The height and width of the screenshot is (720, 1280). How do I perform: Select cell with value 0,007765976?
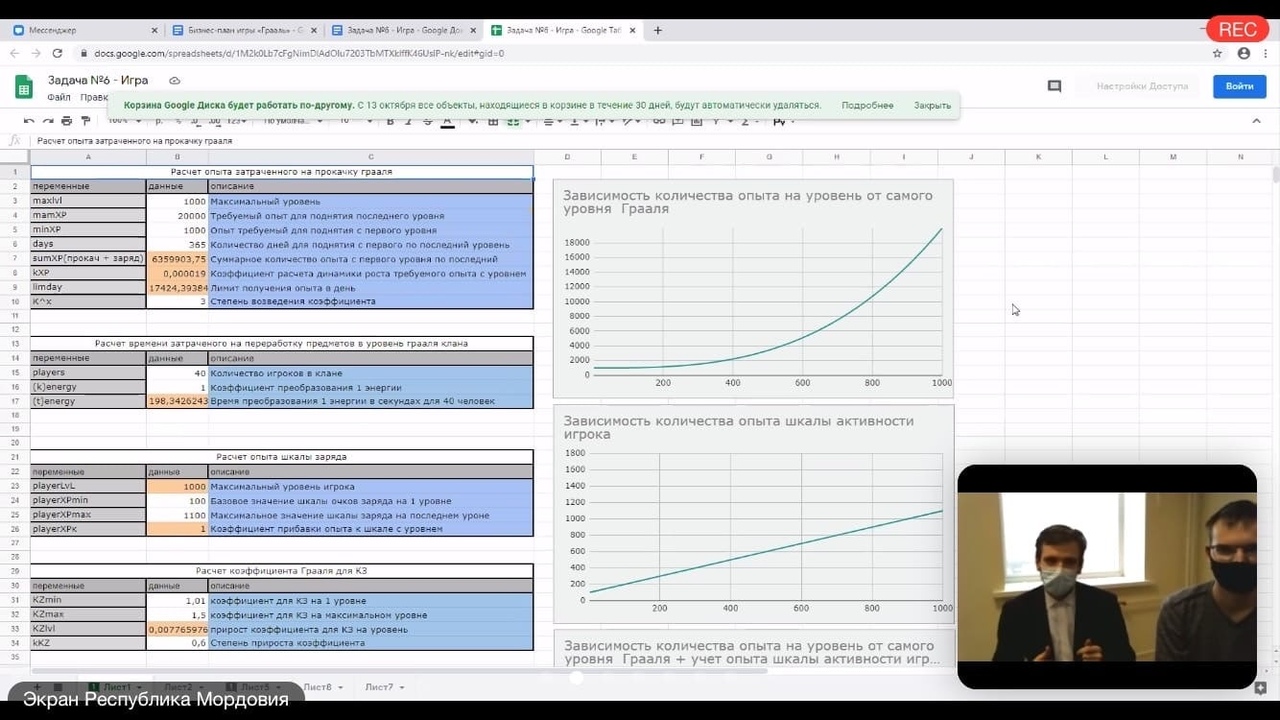tap(177, 629)
